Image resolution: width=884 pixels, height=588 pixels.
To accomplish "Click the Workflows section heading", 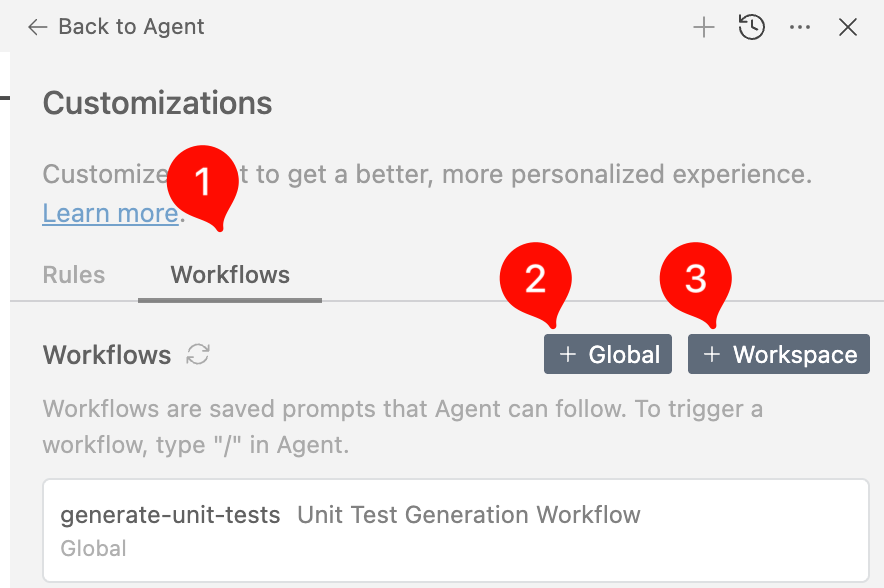I will [x=107, y=354].
